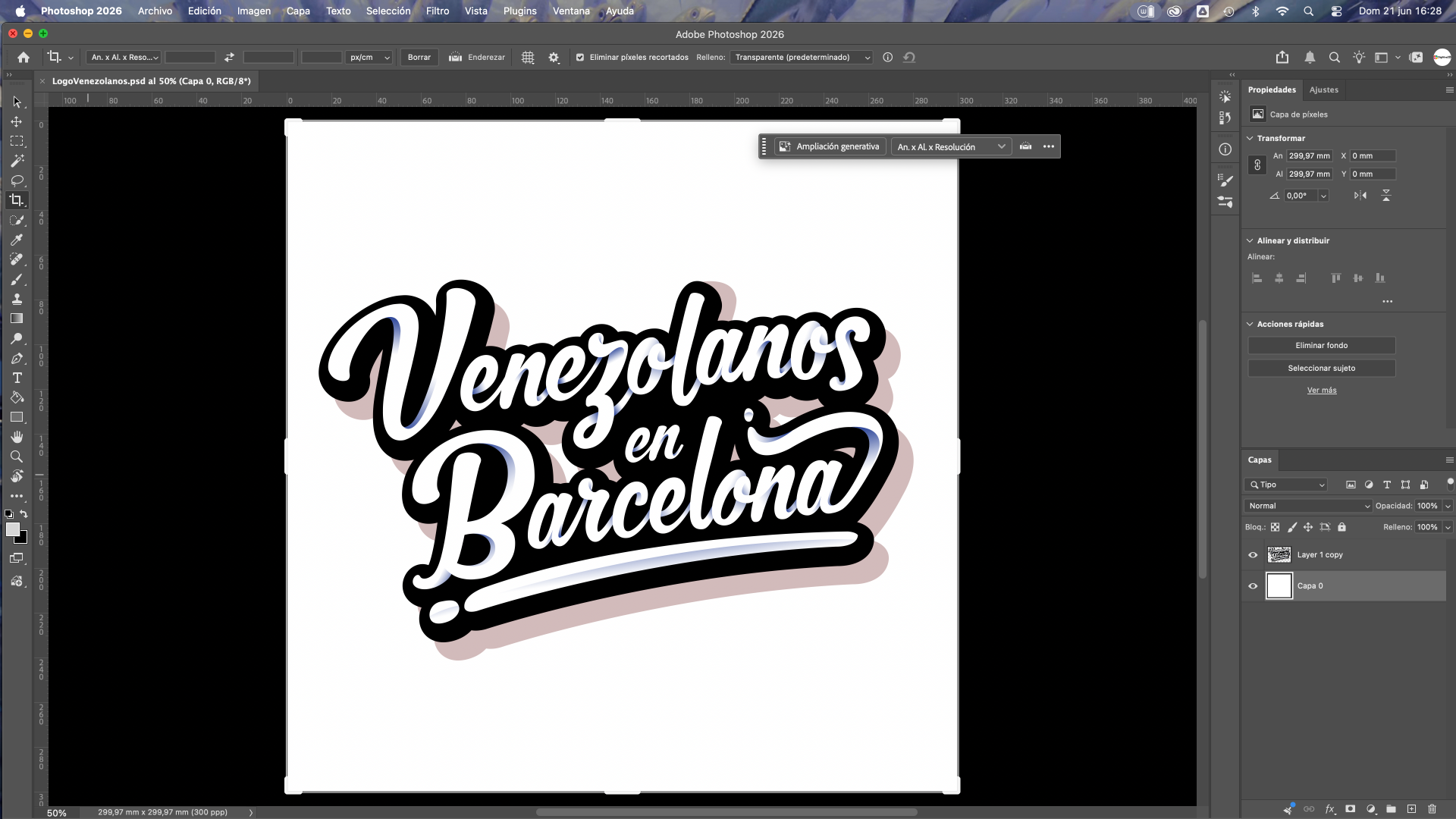Open the An. x Al. x Reso preset dropdown

point(124,58)
